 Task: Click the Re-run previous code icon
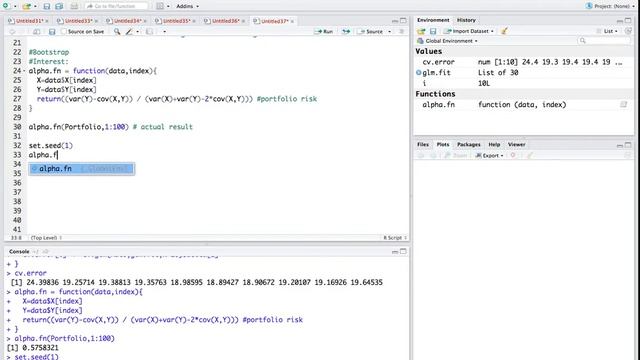pyautogui.click(x=346, y=31)
